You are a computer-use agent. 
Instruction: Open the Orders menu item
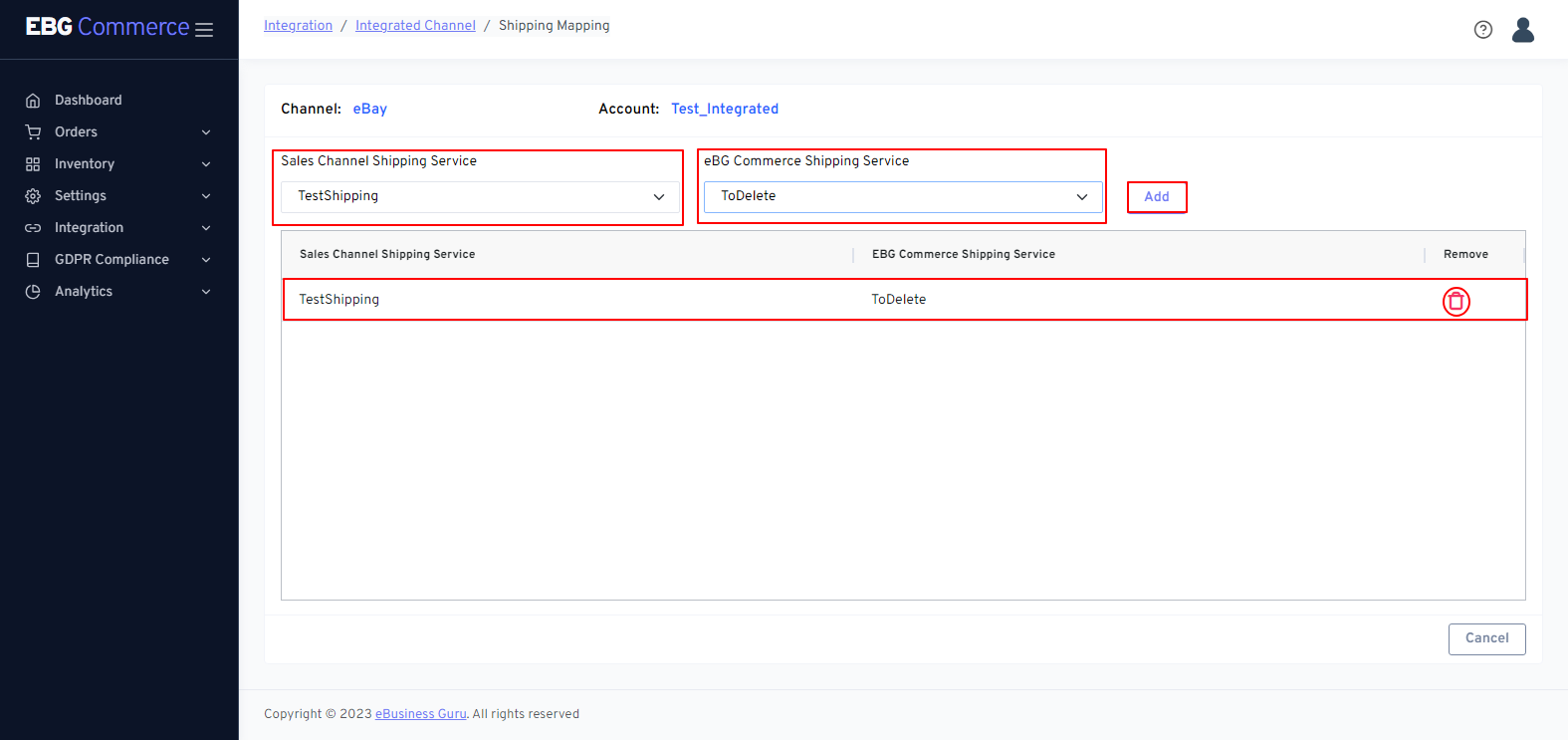76,132
